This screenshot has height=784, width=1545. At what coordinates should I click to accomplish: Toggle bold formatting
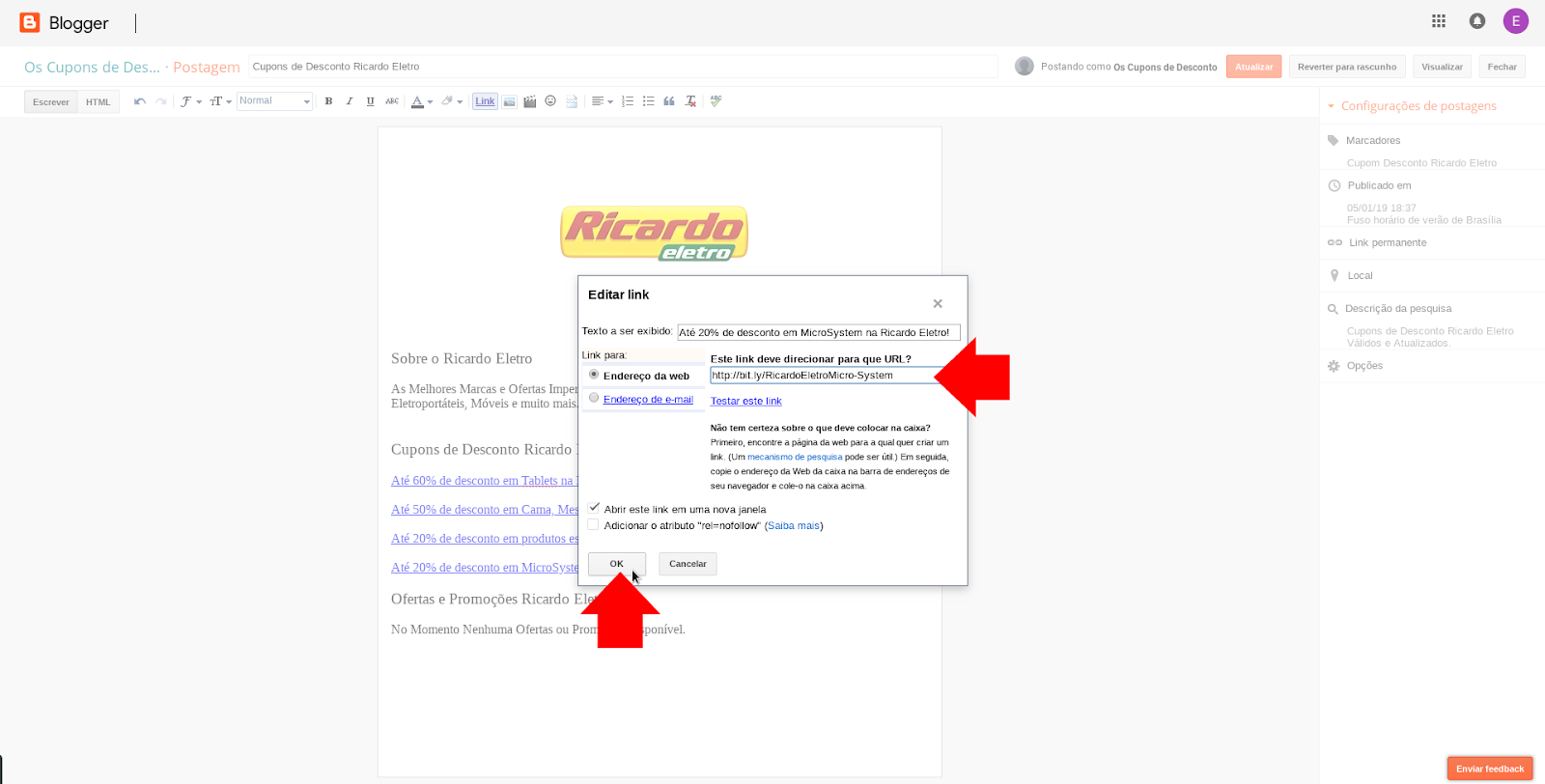point(328,101)
